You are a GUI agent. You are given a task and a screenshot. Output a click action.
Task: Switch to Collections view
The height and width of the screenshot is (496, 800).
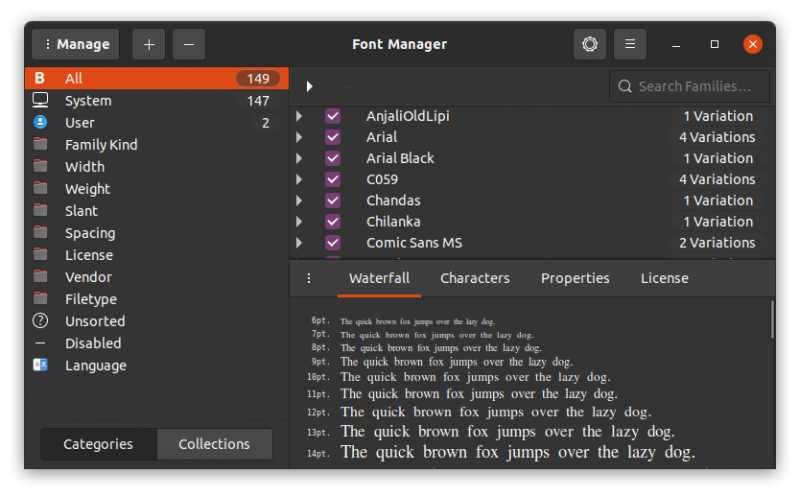point(214,444)
